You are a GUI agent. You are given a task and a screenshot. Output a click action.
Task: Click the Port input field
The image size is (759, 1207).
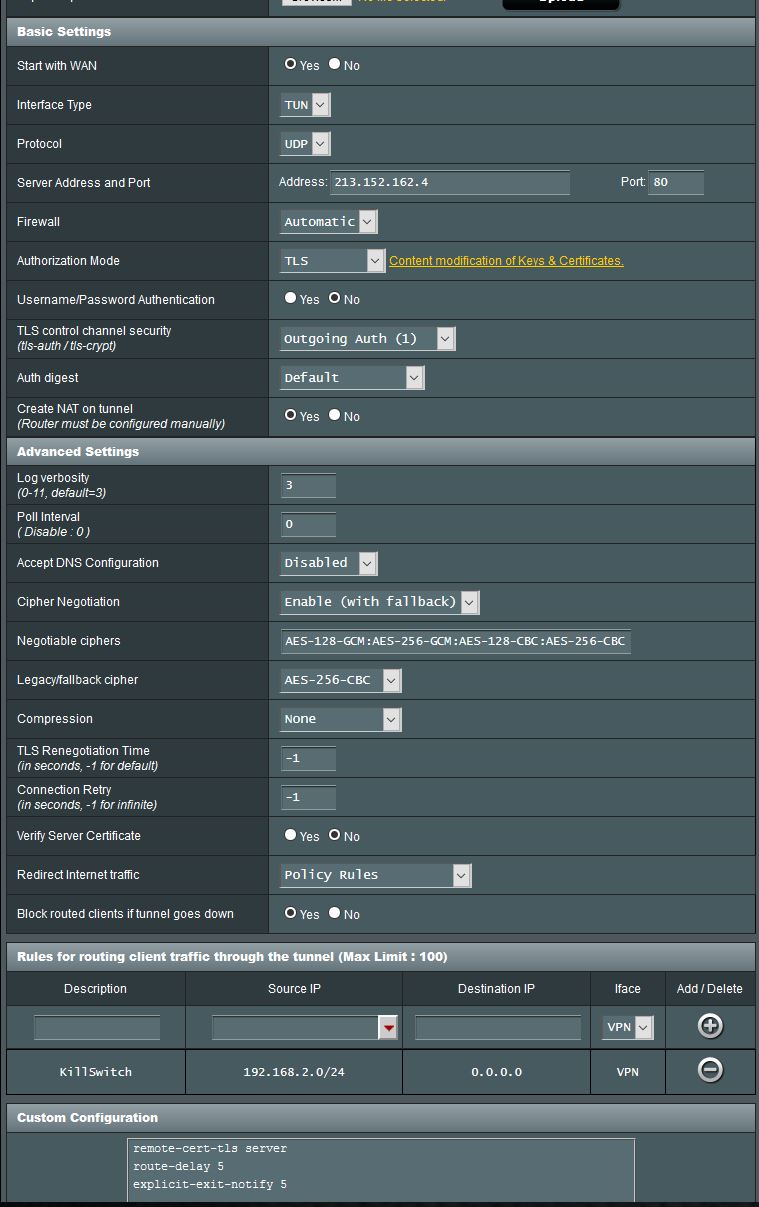click(x=676, y=183)
